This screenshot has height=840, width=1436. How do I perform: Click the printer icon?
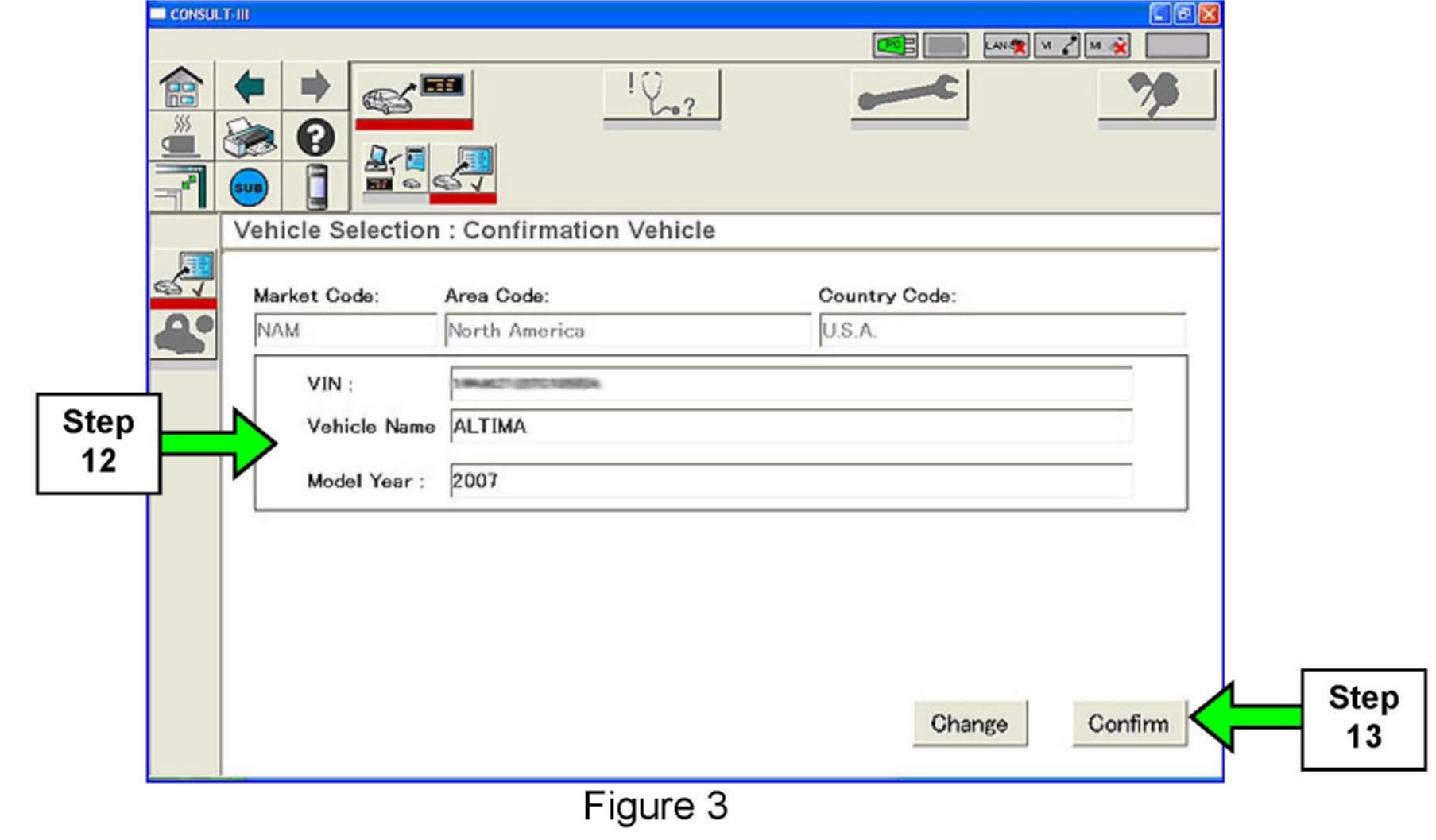click(x=249, y=137)
